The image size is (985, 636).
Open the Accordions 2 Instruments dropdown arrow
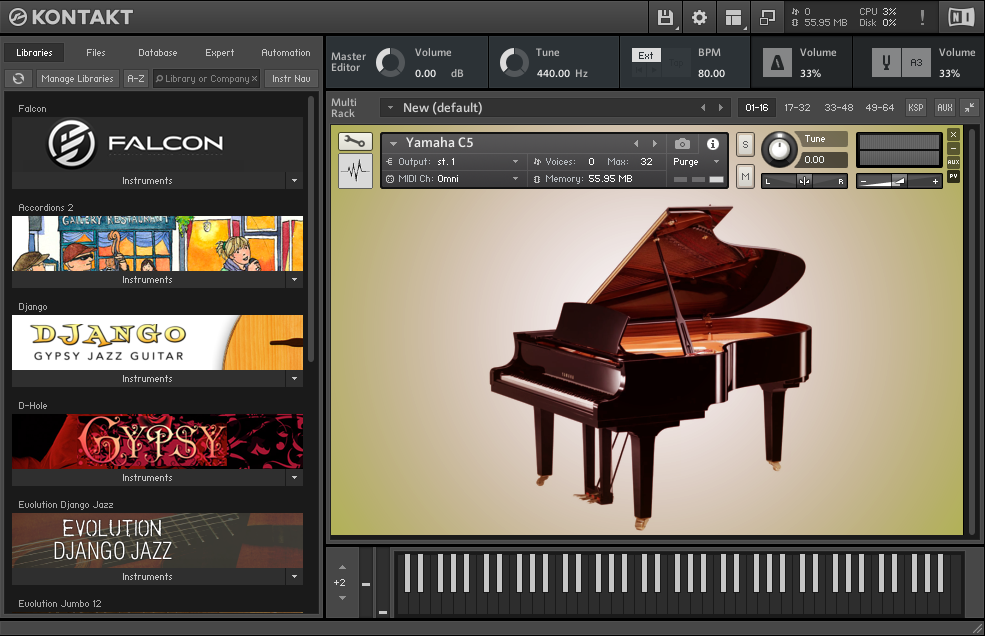point(295,280)
